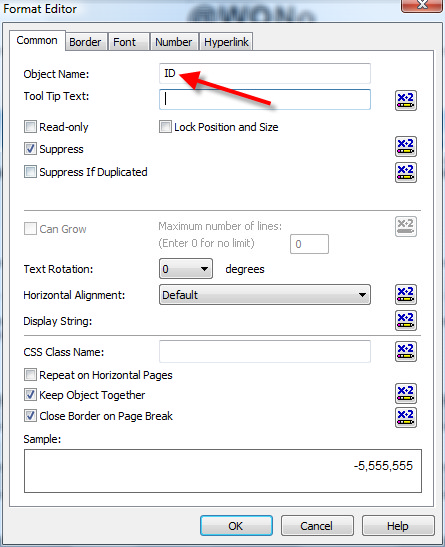Toggle Repeat on Horizontal Pages
The width and height of the screenshot is (445, 547).
(x=30, y=375)
